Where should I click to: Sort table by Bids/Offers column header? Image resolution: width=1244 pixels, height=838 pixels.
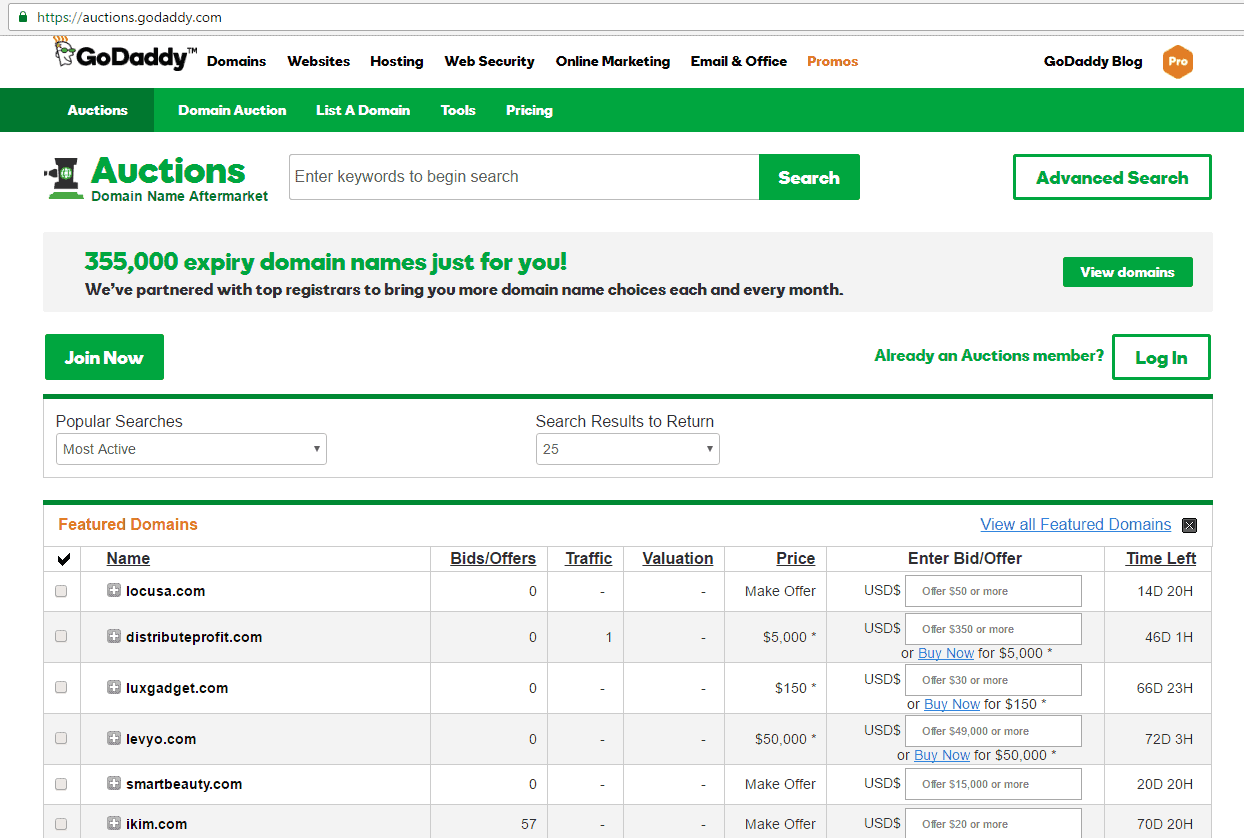[x=493, y=558]
